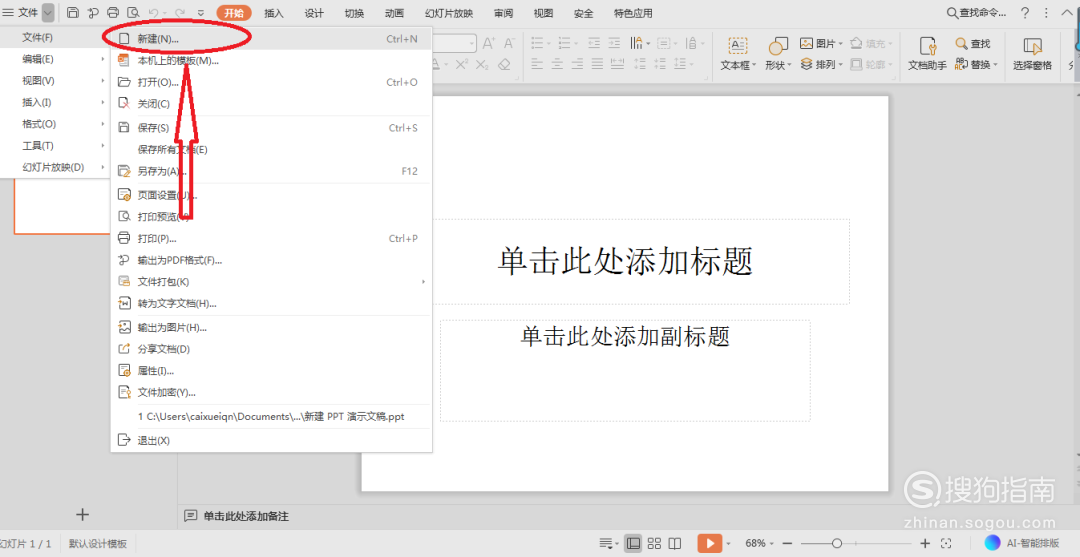Click the zoom slider handle
Screen dimensions: 1080x557
click(836, 543)
